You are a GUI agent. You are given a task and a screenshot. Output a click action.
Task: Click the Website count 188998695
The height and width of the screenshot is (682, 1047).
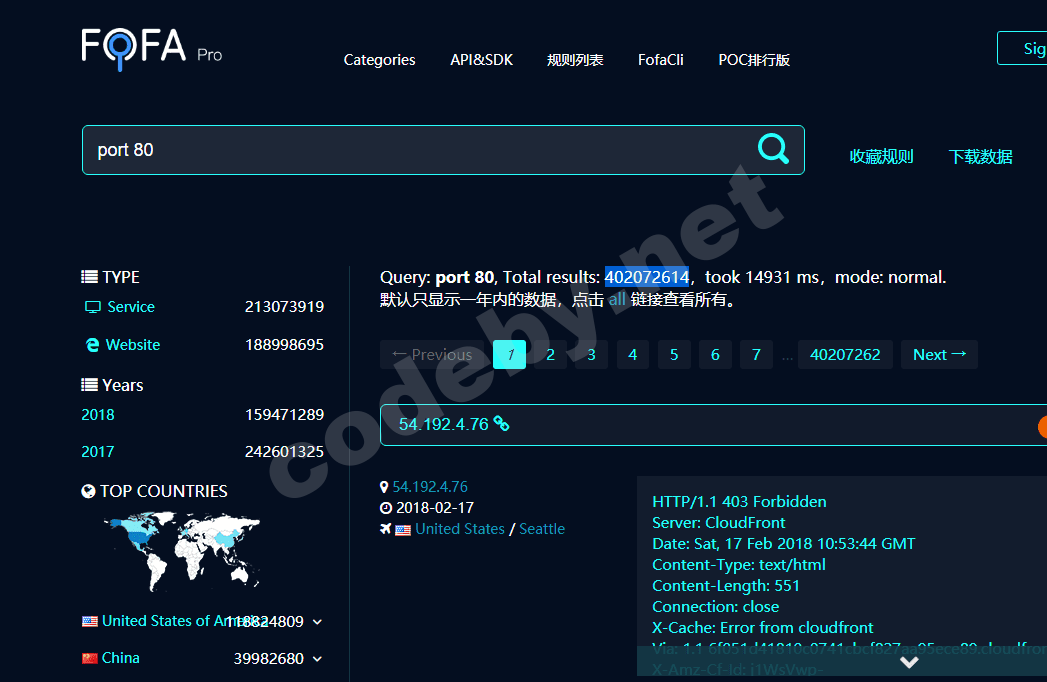[284, 345]
